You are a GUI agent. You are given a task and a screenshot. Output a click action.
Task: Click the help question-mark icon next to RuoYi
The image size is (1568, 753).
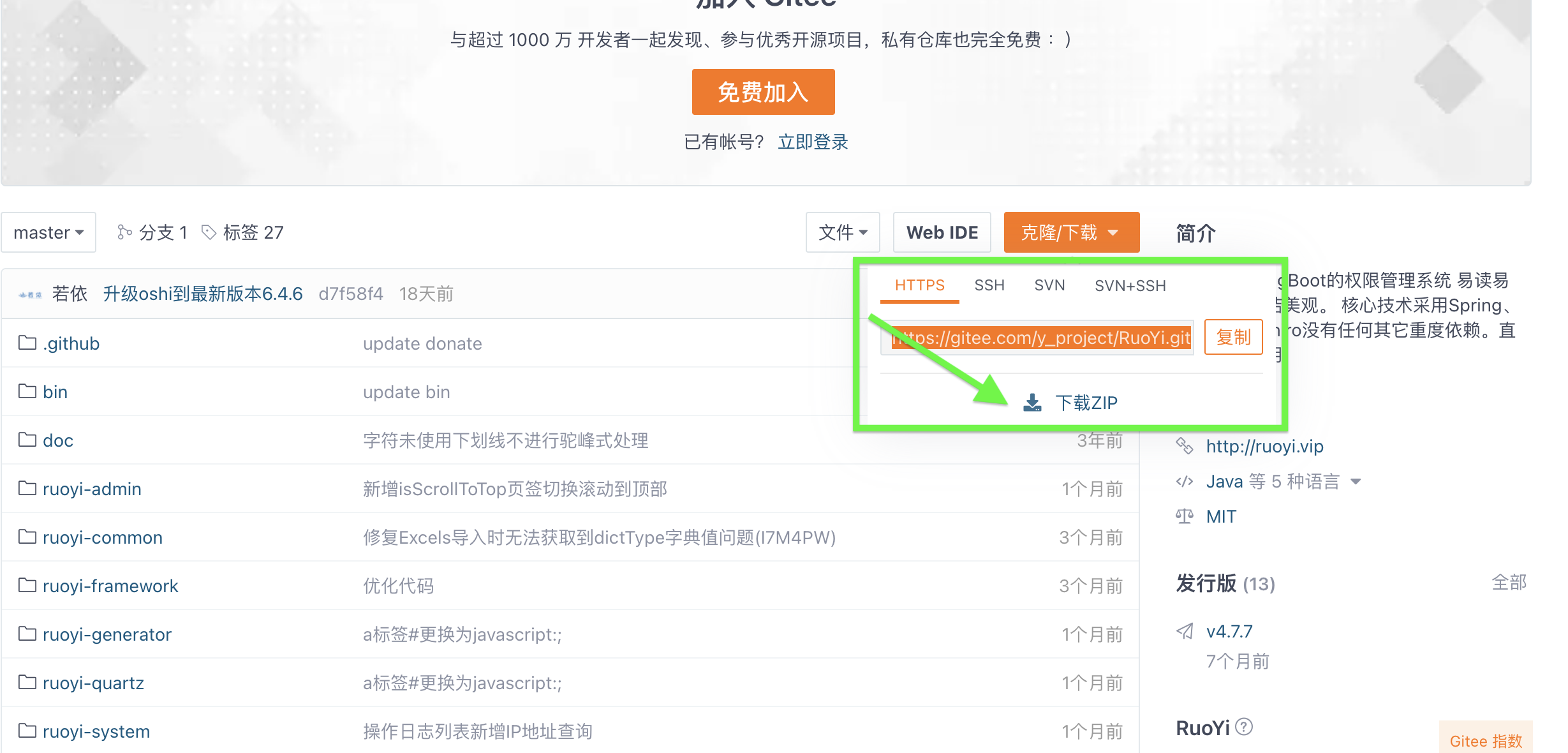(1244, 727)
